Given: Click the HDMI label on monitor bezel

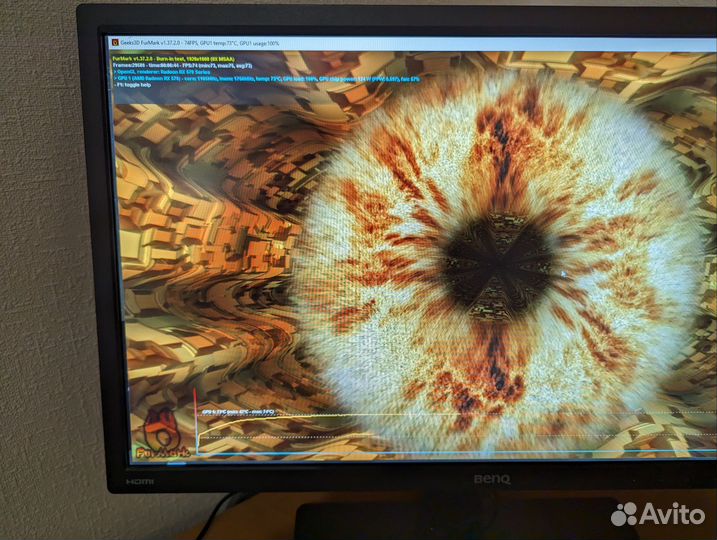Looking at the screenshot, I should tap(137, 482).
